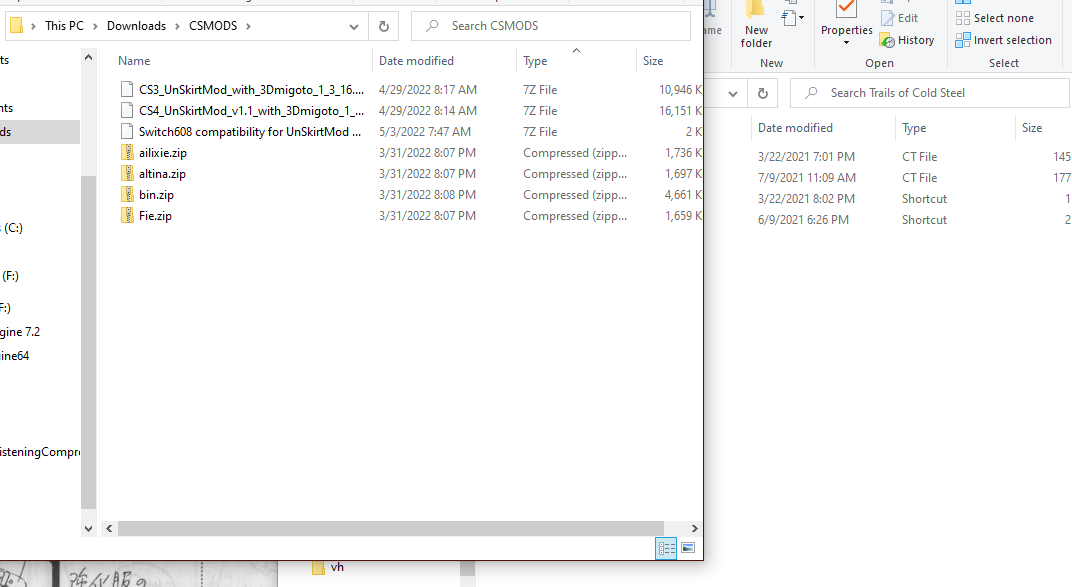The image size is (1072, 587).
Task: Click Invert selection in ribbon
Action: (x=1004, y=40)
